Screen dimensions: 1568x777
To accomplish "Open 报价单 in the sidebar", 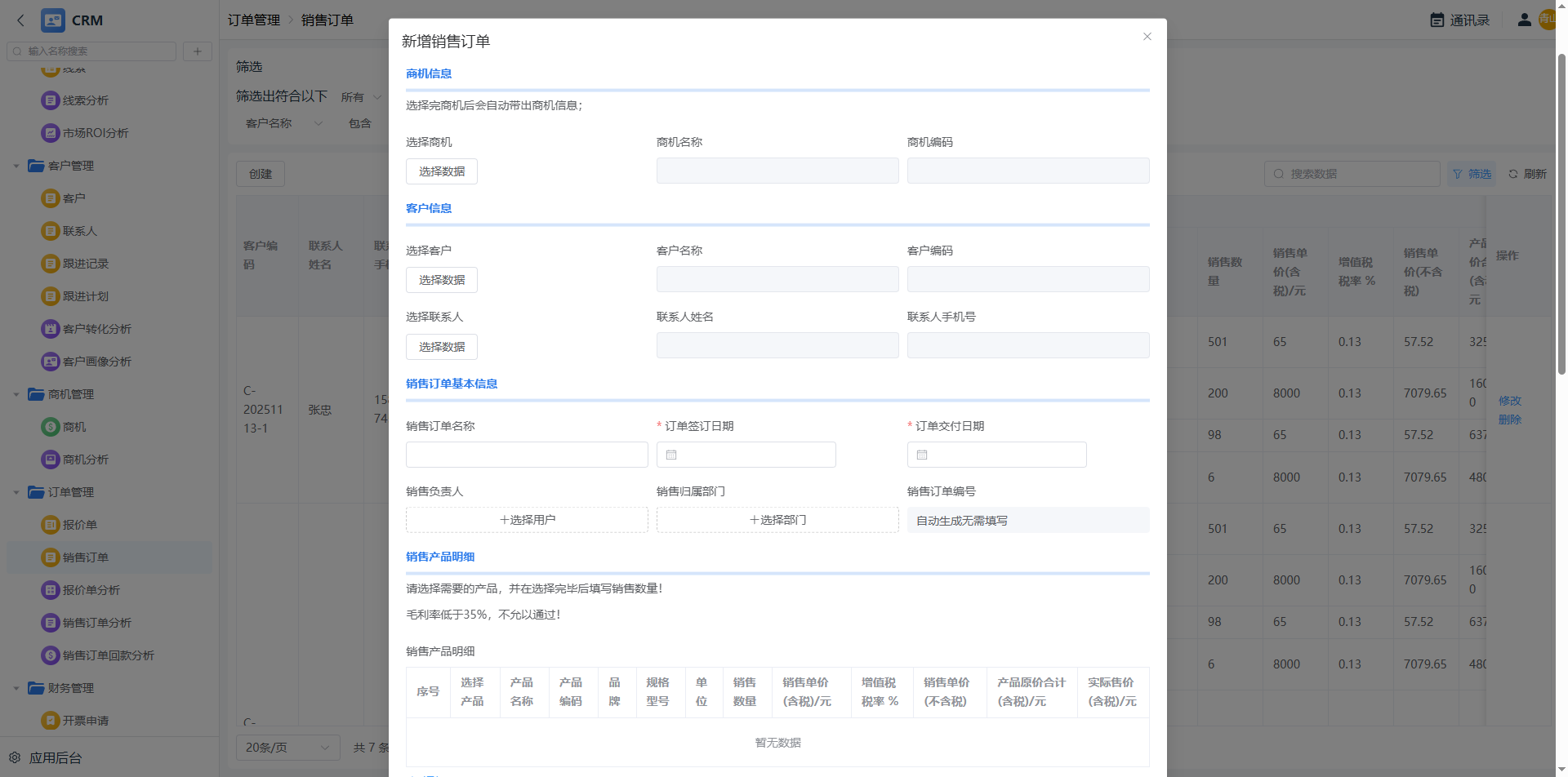I will coord(79,525).
